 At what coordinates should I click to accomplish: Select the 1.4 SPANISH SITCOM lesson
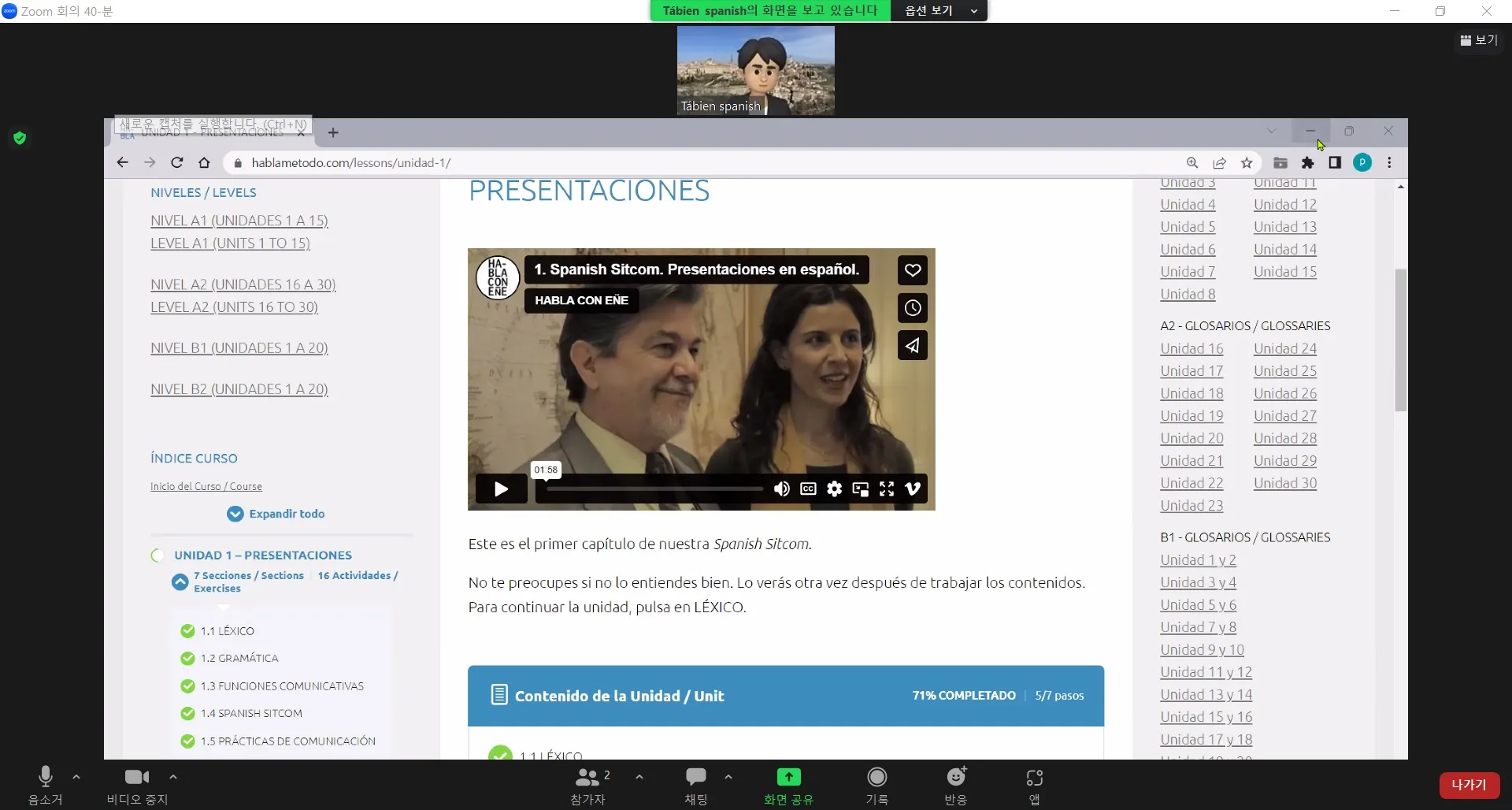pyautogui.click(x=250, y=713)
